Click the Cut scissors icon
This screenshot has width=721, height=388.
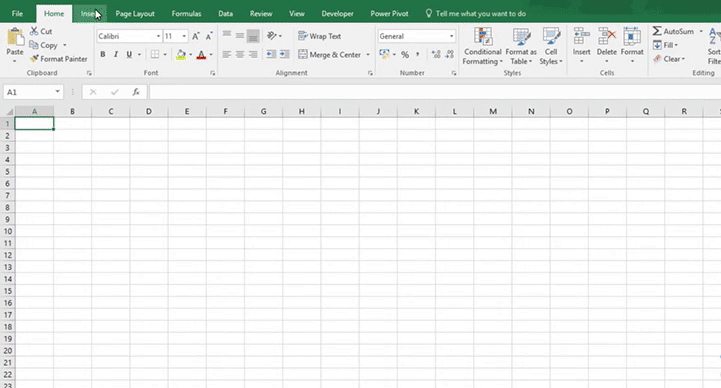[34, 31]
